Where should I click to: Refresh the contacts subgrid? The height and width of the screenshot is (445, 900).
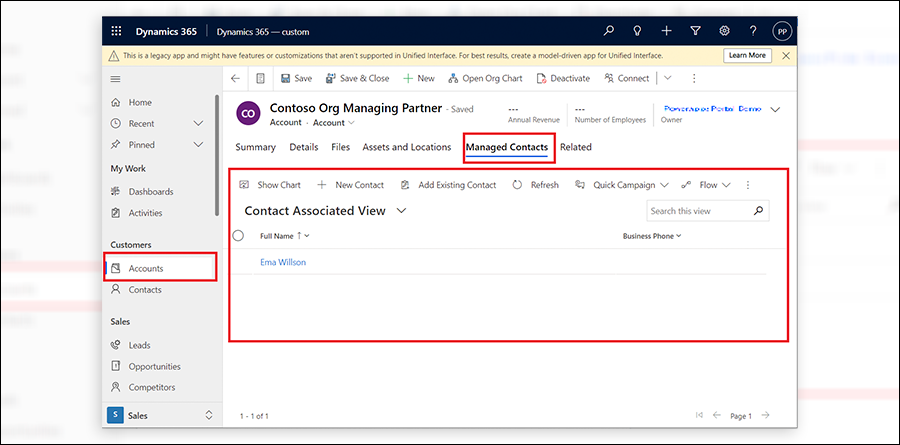pyautogui.click(x=536, y=185)
